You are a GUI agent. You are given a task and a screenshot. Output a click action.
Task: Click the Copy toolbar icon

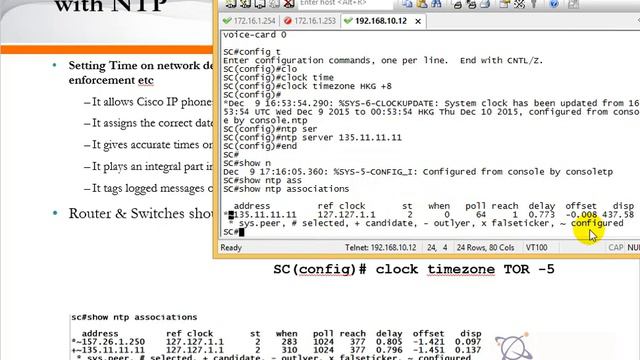(x=407, y=4)
